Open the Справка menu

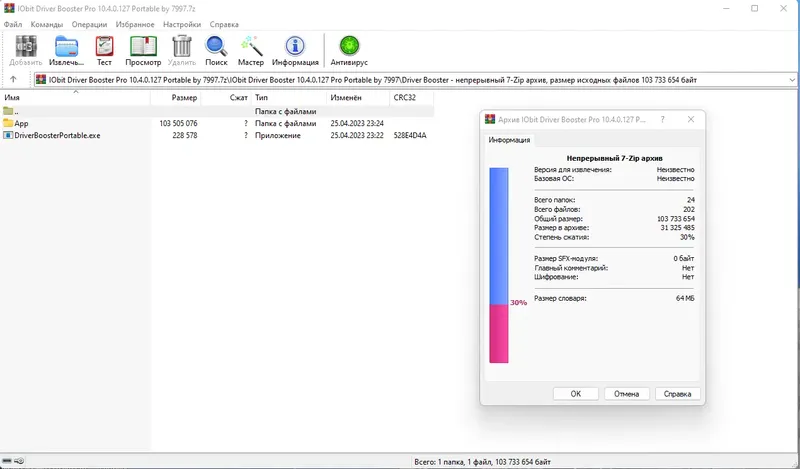pyautogui.click(x=224, y=24)
